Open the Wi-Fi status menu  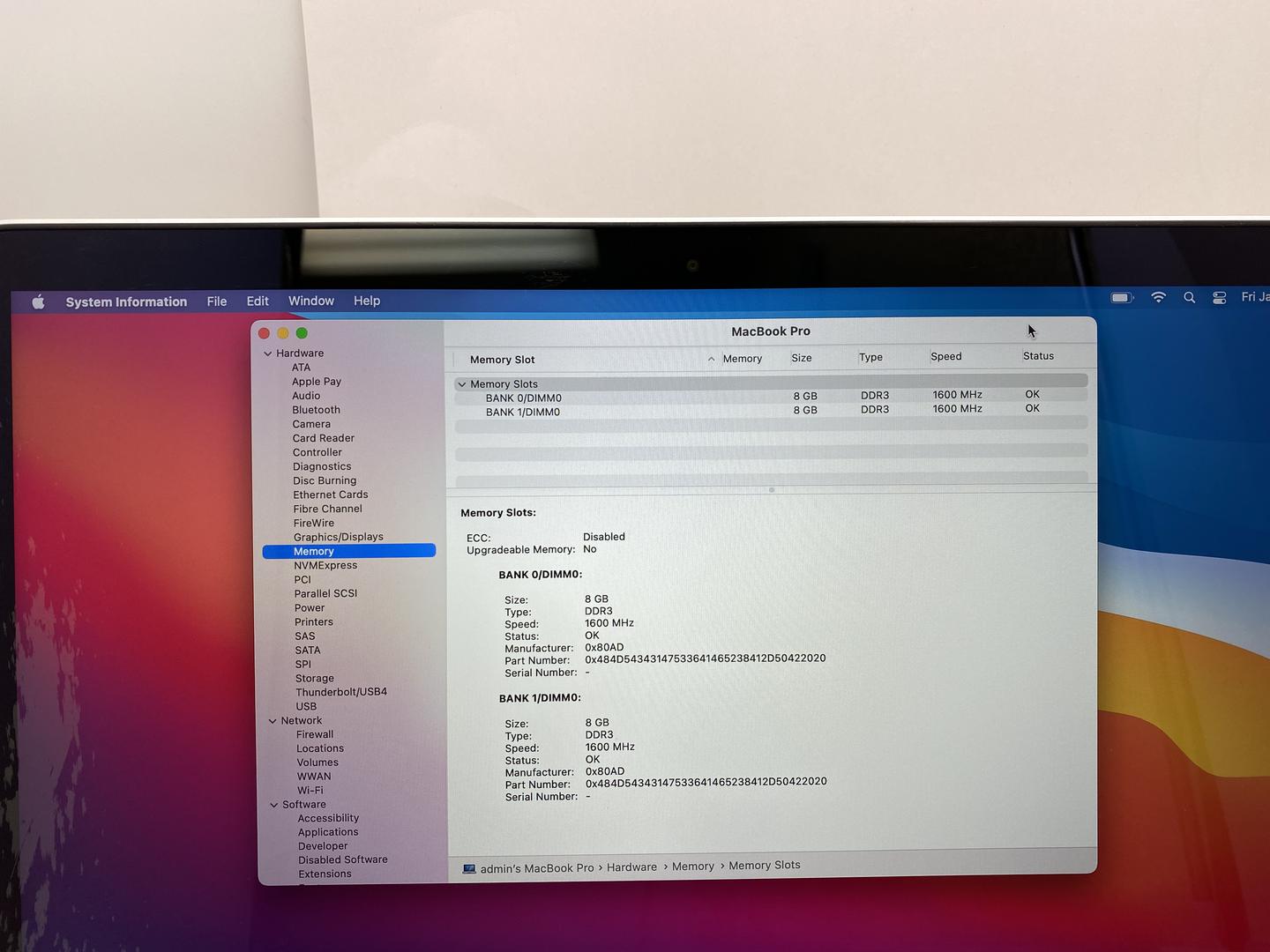1159,298
